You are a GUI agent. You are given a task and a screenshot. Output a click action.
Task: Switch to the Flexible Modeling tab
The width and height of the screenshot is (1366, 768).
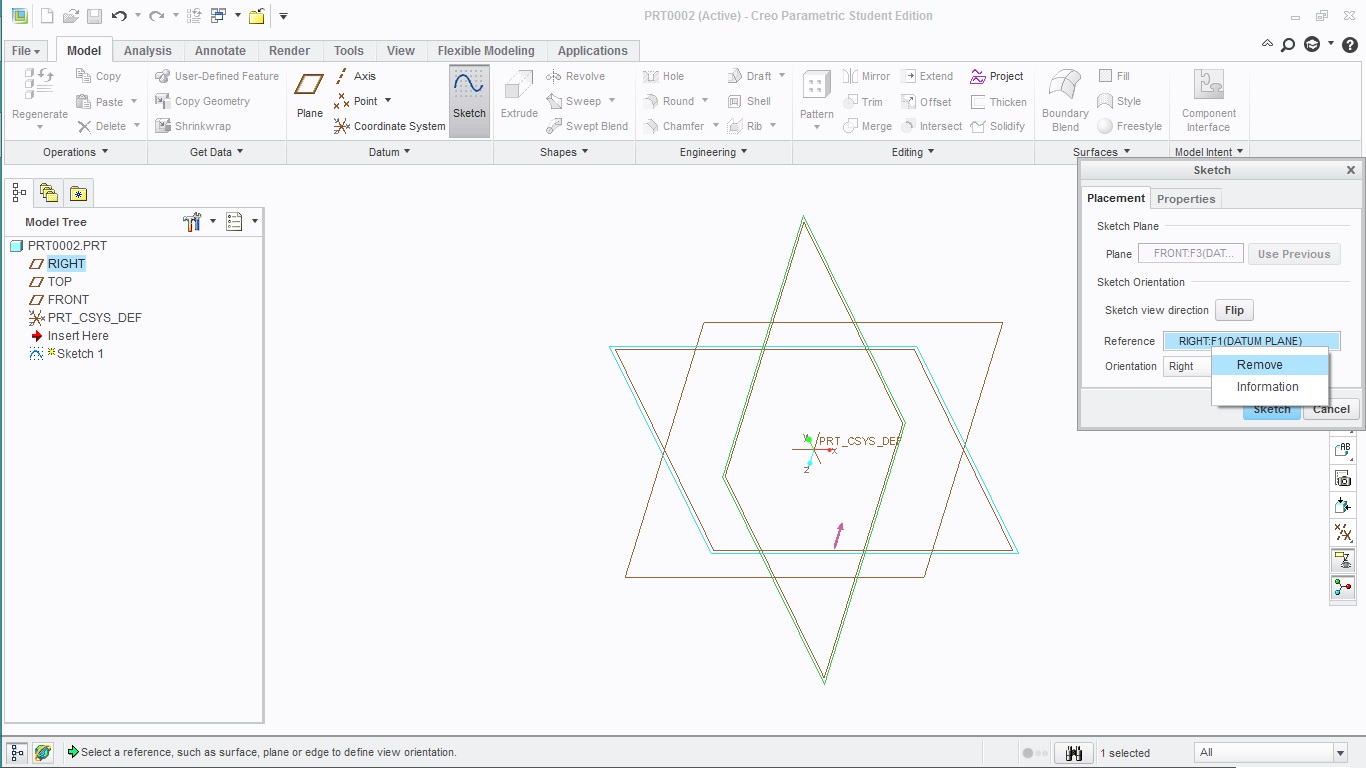coord(486,51)
